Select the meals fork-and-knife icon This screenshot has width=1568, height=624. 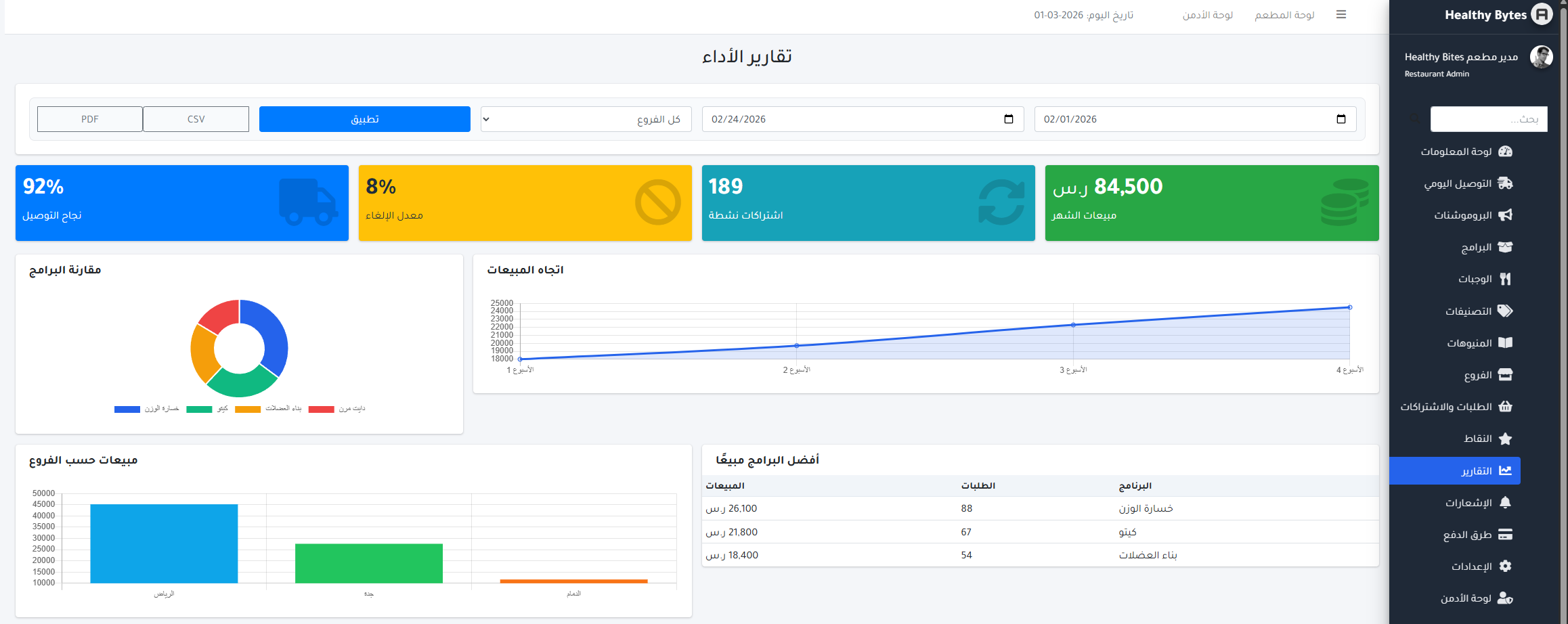[1505, 279]
